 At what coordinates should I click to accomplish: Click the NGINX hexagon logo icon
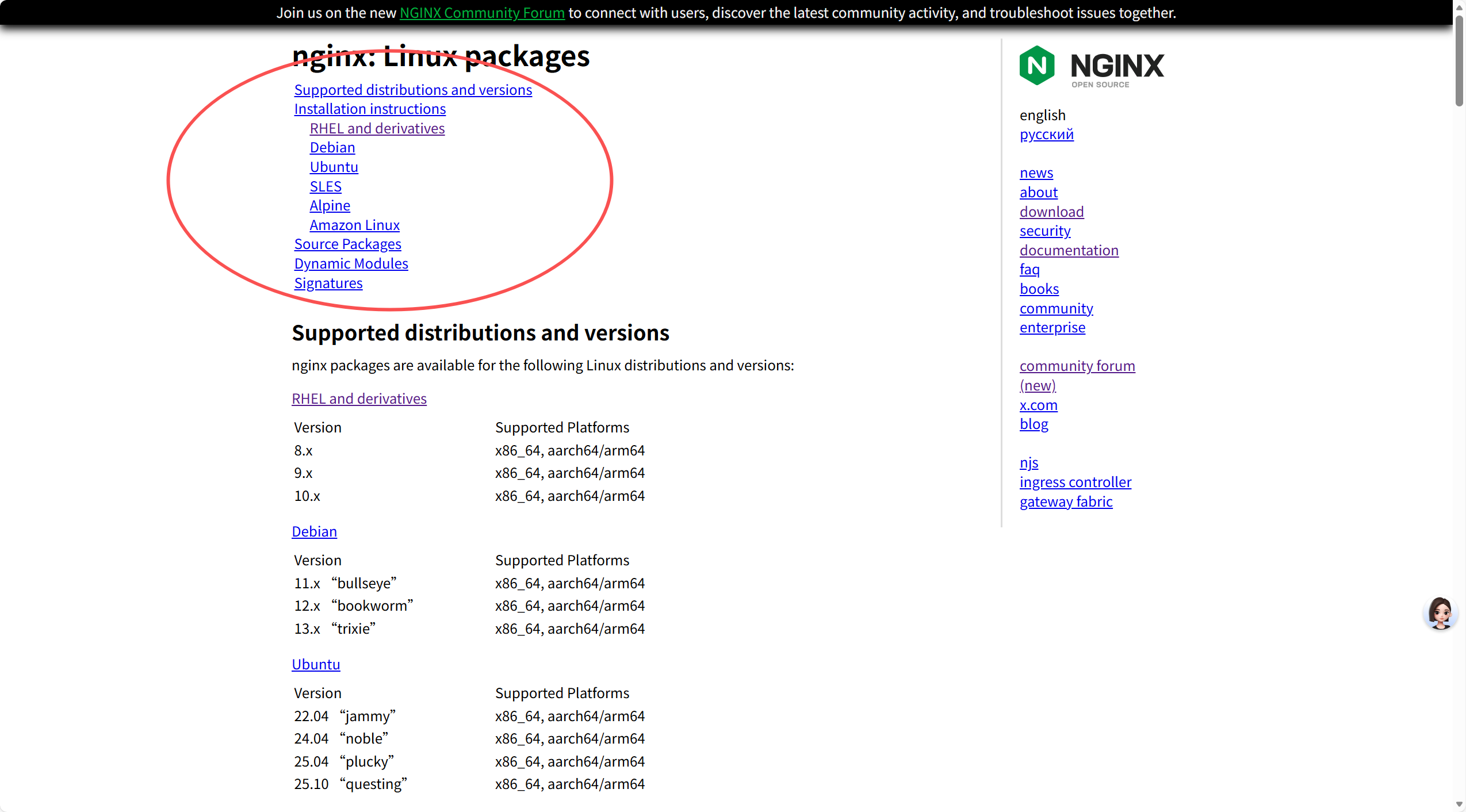coord(1036,66)
